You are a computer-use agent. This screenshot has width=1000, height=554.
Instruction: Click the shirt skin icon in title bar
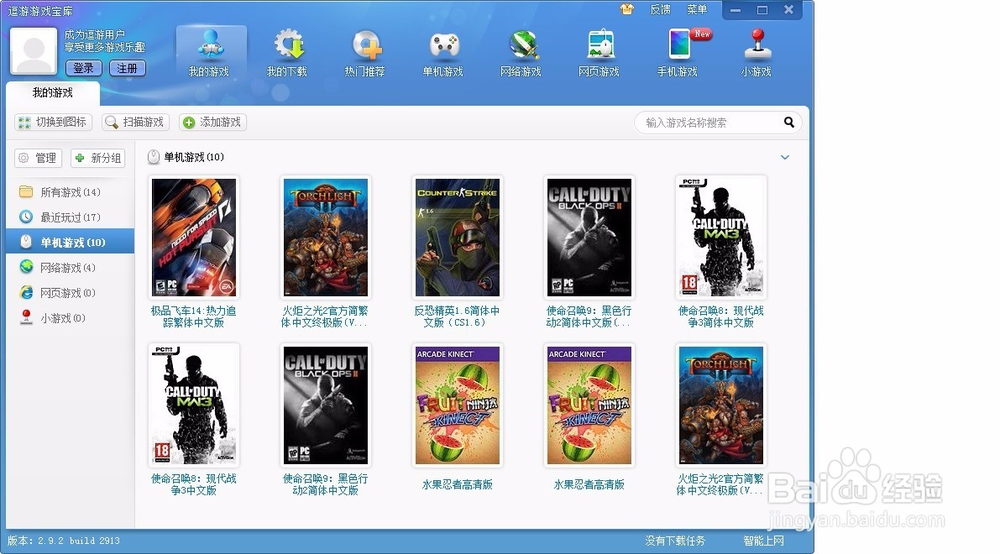tap(627, 9)
